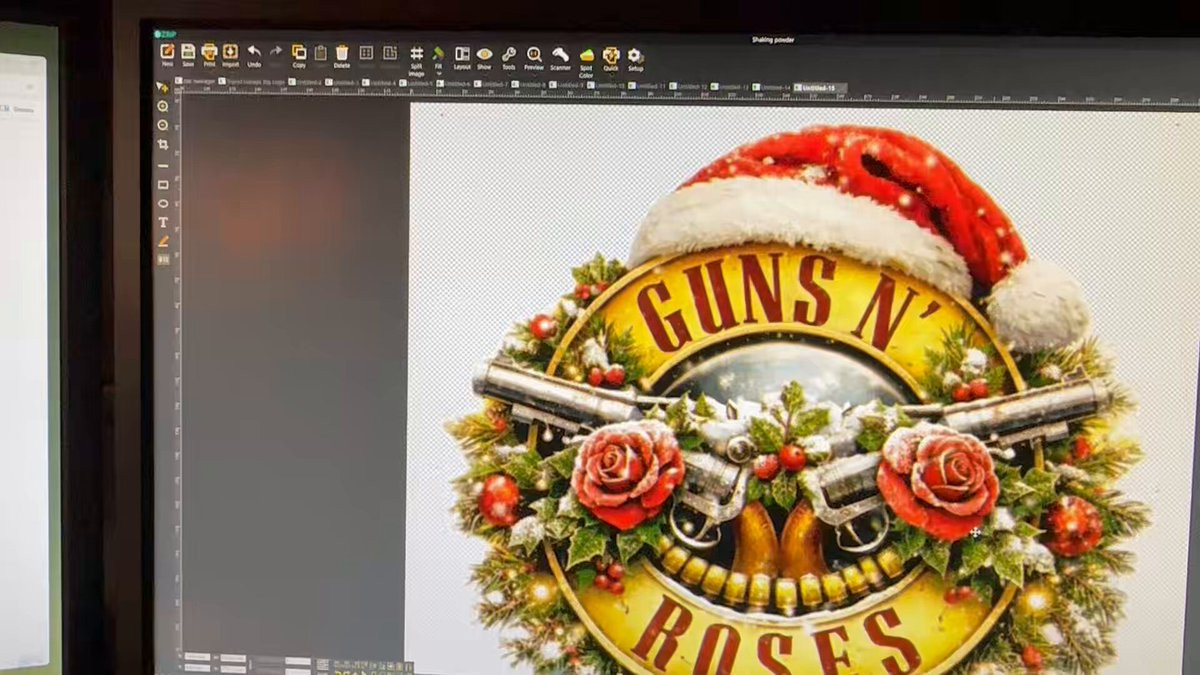Image resolution: width=1200 pixels, height=675 pixels.
Task: Paste from clipboard icon
Action: (321, 53)
